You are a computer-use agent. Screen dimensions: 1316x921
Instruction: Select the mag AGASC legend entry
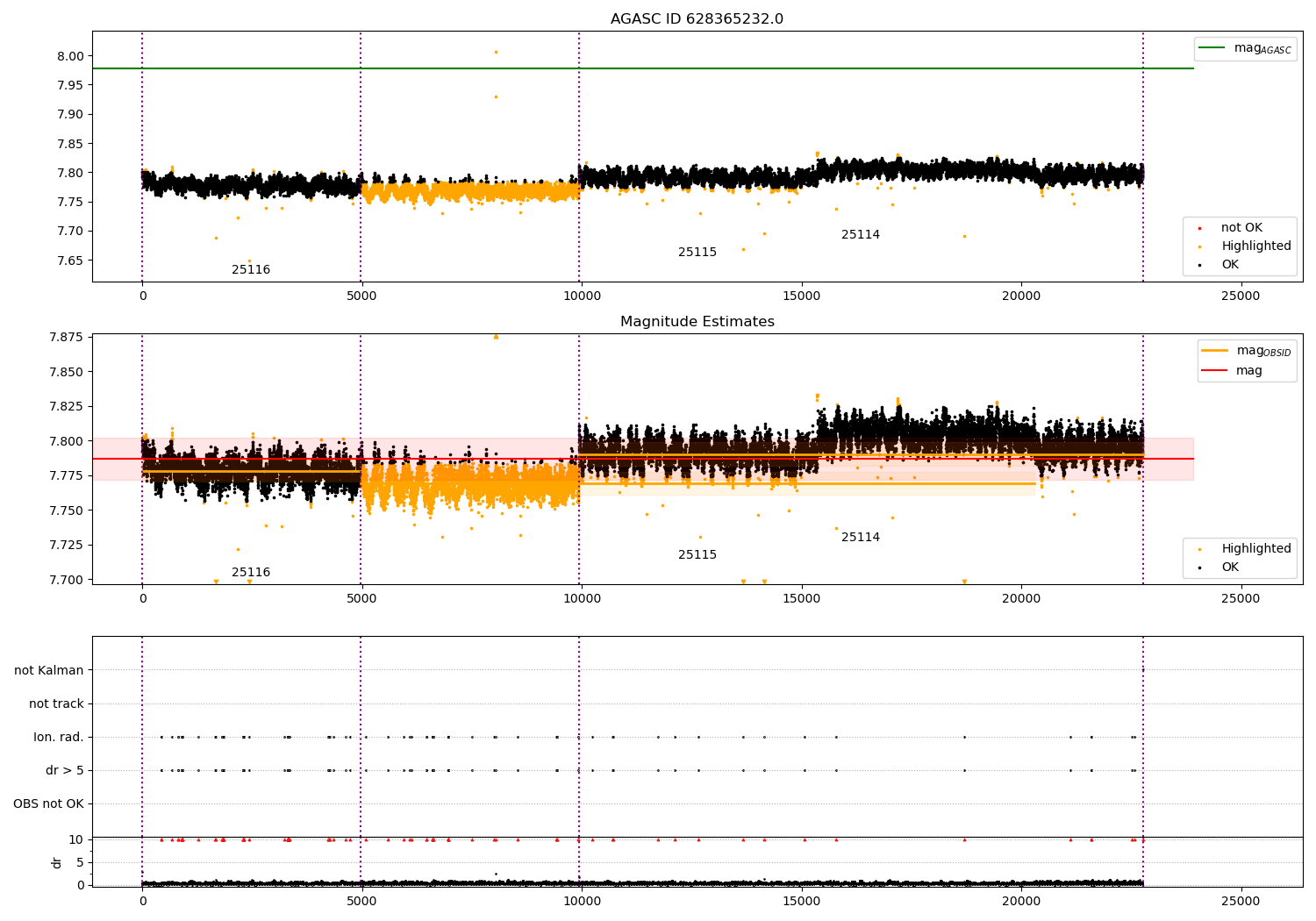tap(1245, 48)
